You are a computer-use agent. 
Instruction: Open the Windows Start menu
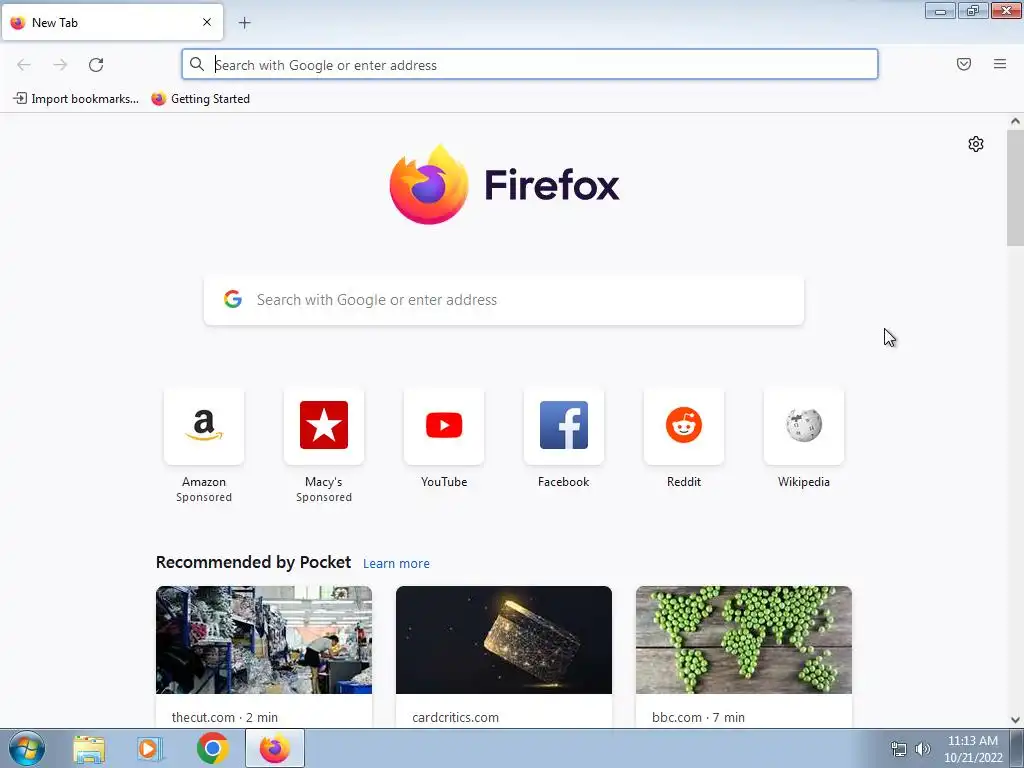point(27,748)
